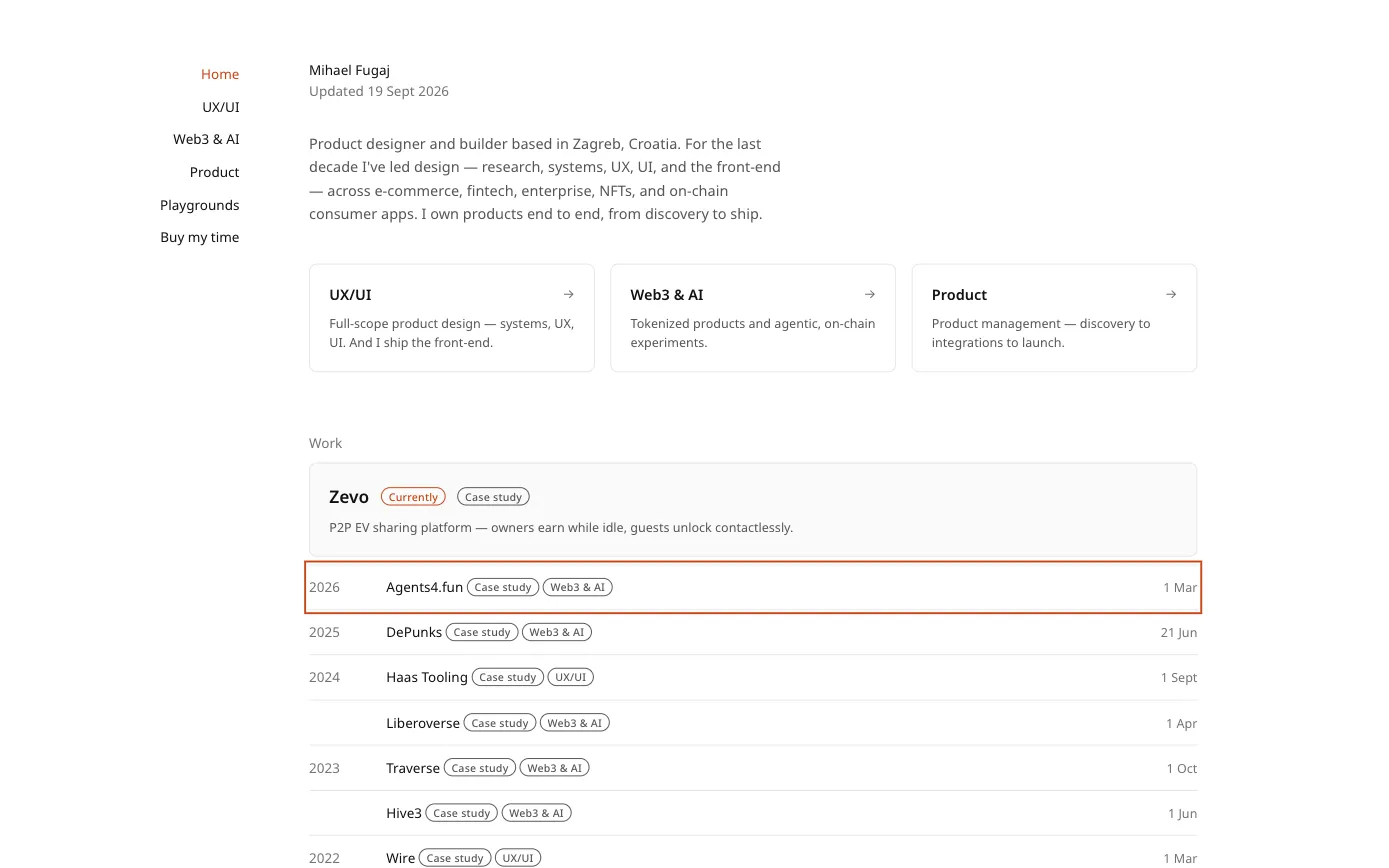Open the Home navigation link
1389x868 pixels.
pyautogui.click(x=220, y=74)
